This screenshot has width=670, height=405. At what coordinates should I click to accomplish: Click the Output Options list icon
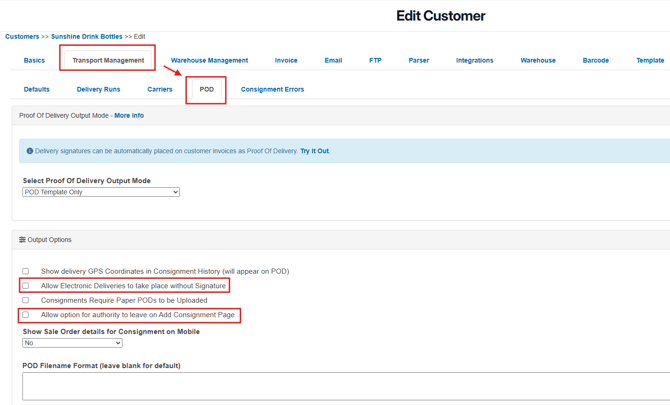point(23,240)
